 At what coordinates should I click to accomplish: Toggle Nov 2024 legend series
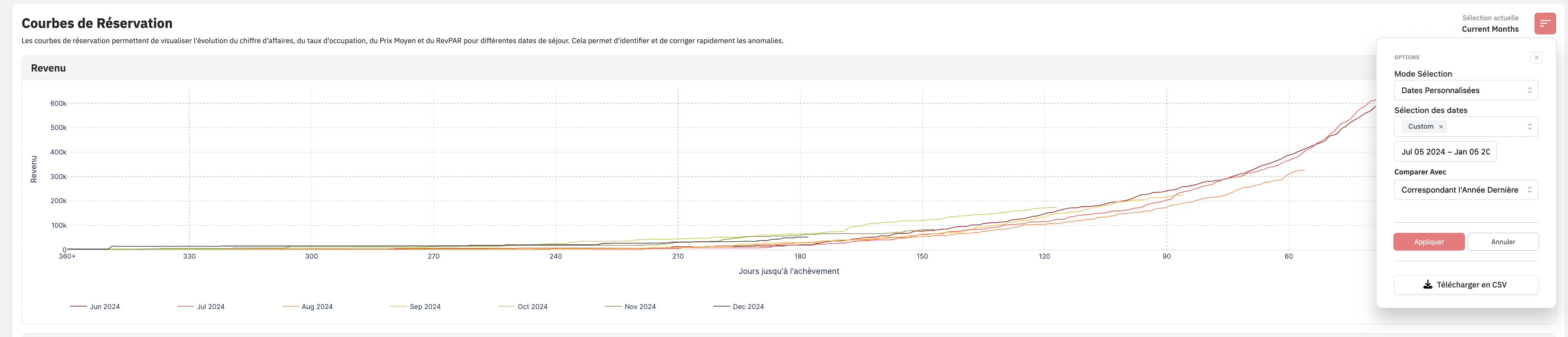point(630,307)
